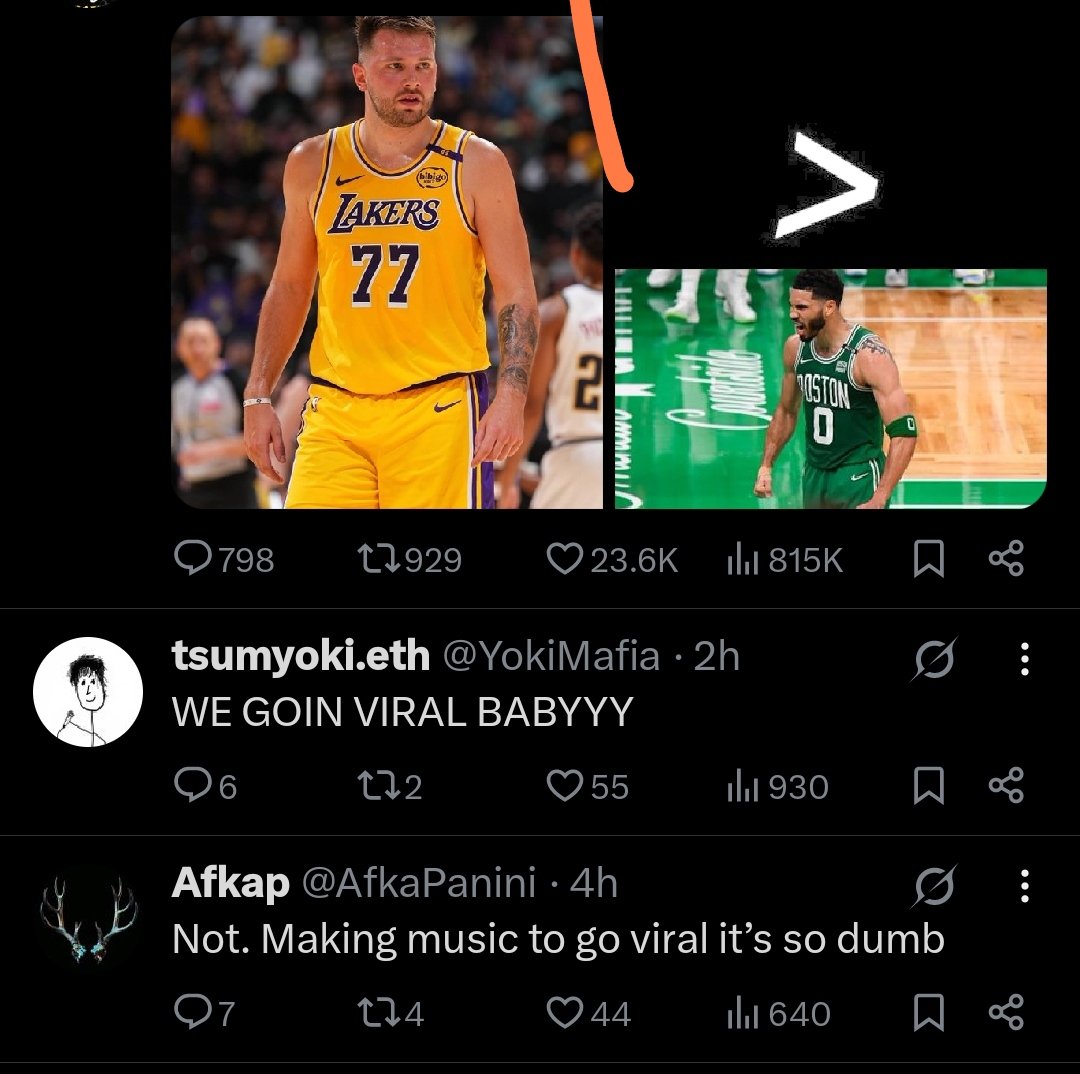
Task: Open Grok icon on tsumyoki.eth's reply
Action: click(x=935, y=659)
